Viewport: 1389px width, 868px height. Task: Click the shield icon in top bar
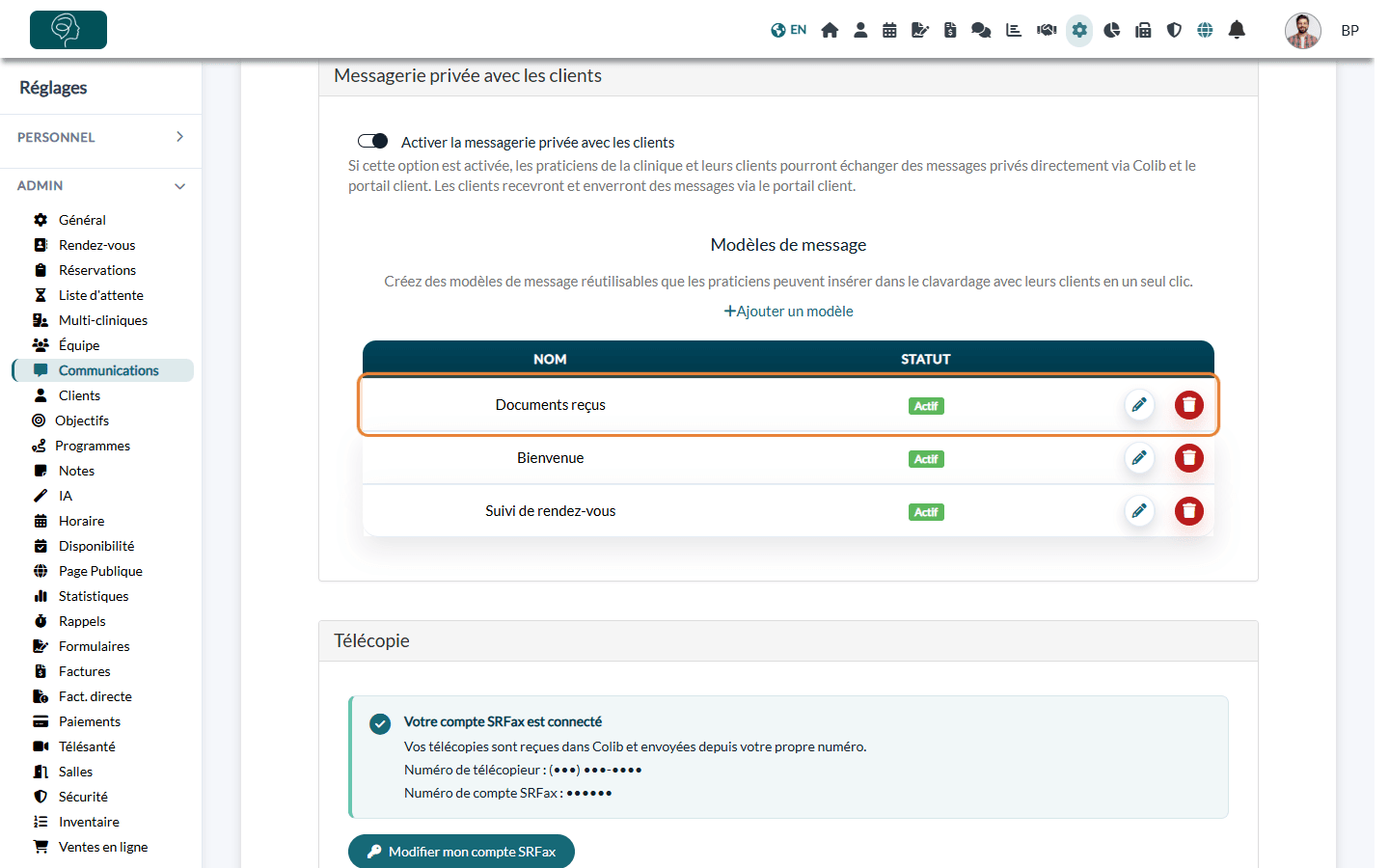click(1174, 30)
